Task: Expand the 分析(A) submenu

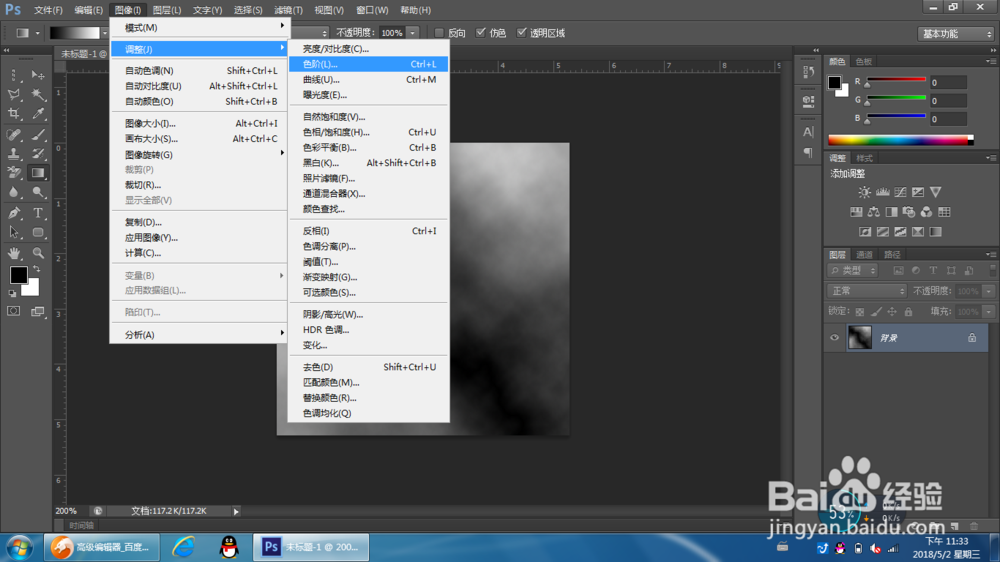Action: click(x=200, y=334)
